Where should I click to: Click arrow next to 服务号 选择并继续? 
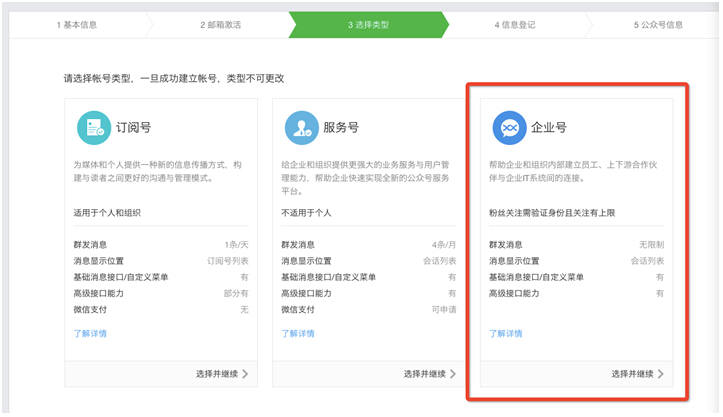[453, 374]
